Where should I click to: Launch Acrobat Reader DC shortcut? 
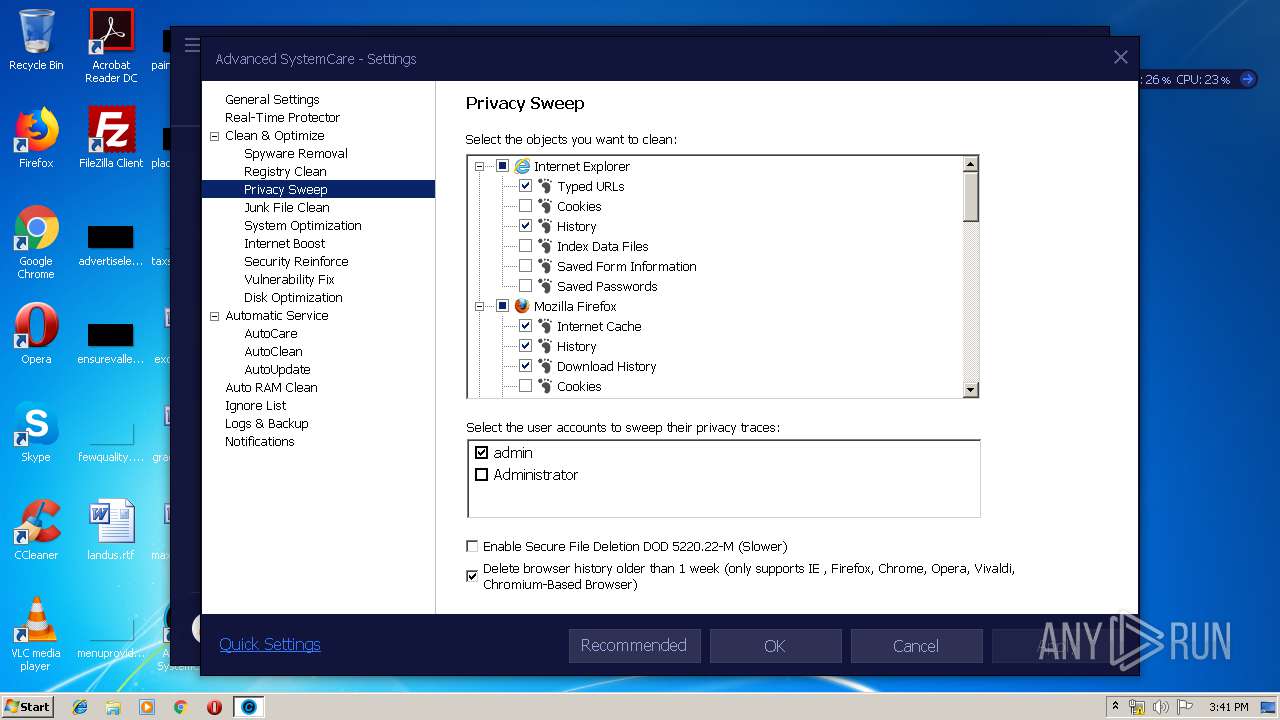(x=111, y=46)
